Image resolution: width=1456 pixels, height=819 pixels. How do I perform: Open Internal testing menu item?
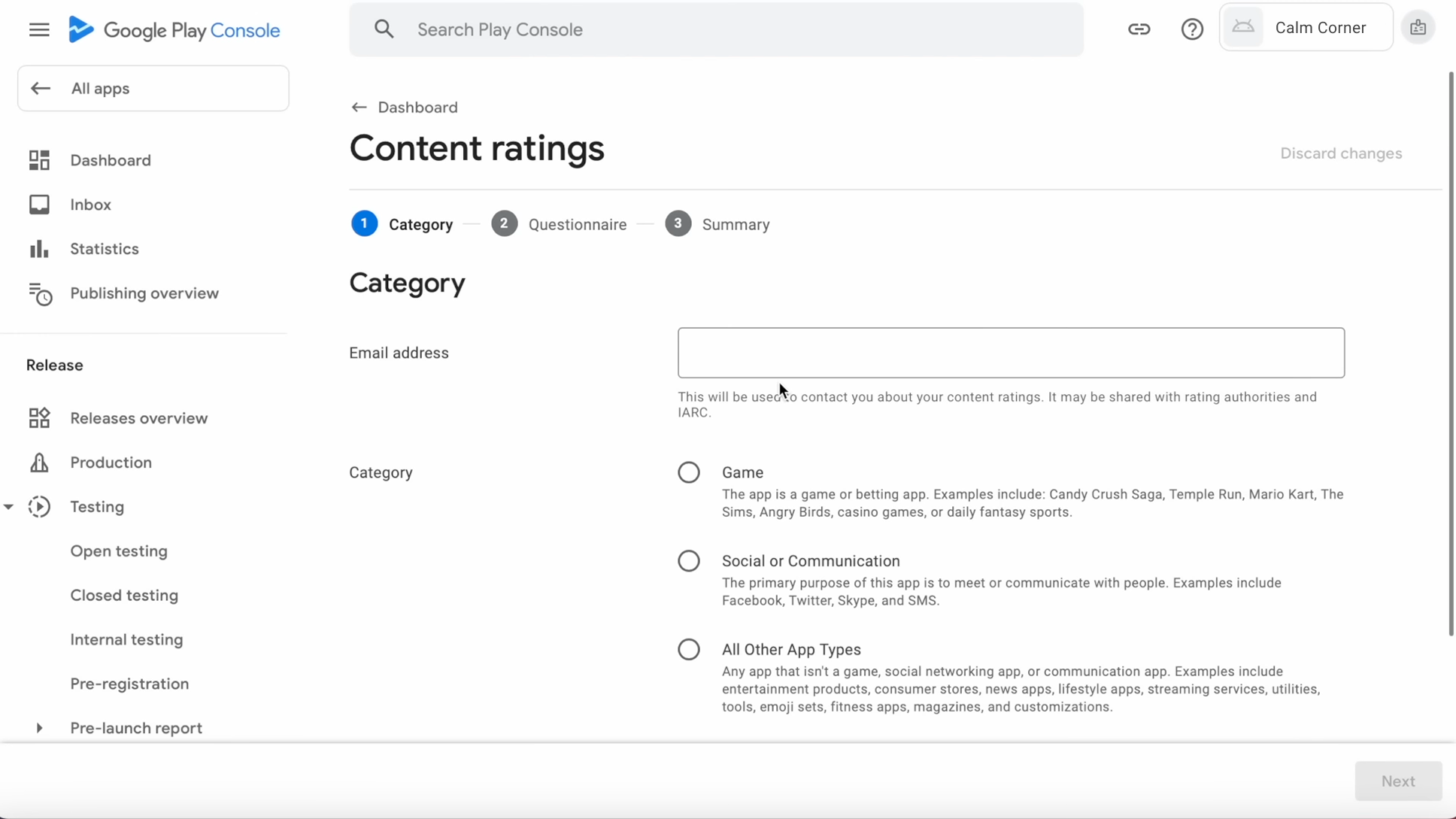[x=126, y=639]
